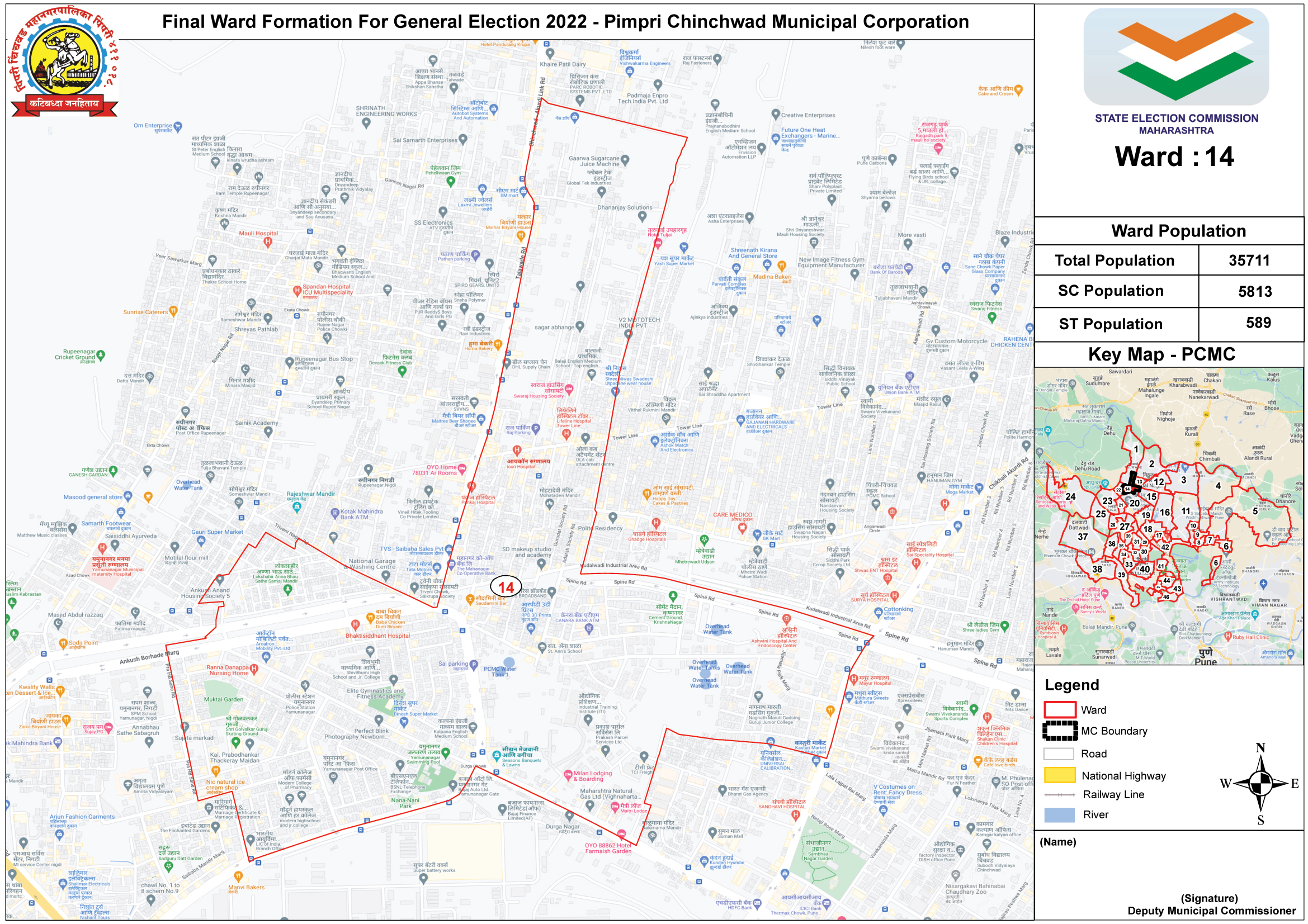Image resolution: width=1308 pixels, height=924 pixels.
Task: Click the white Road legend swatch
Action: (x=1059, y=754)
